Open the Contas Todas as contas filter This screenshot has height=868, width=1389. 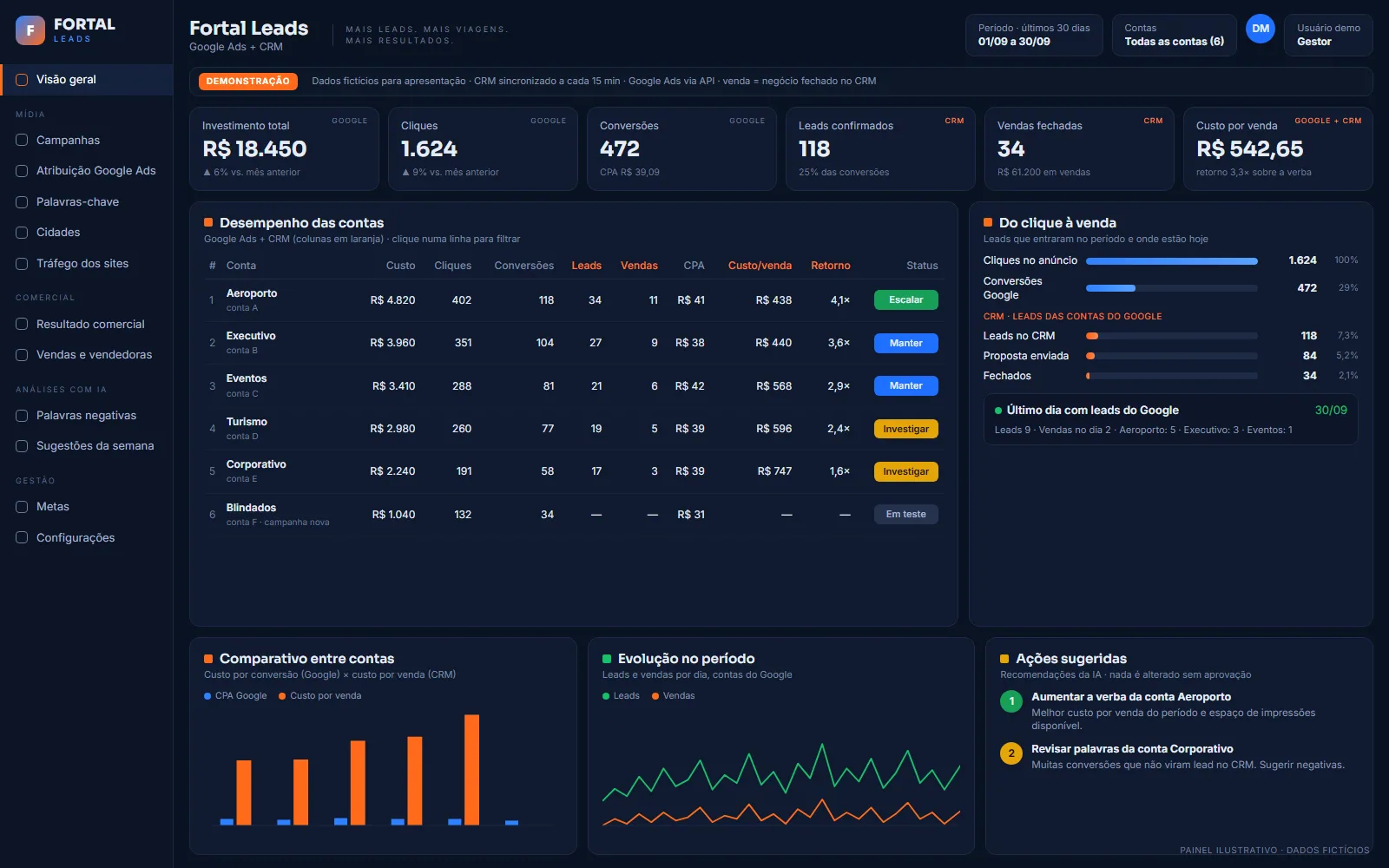(1175, 35)
